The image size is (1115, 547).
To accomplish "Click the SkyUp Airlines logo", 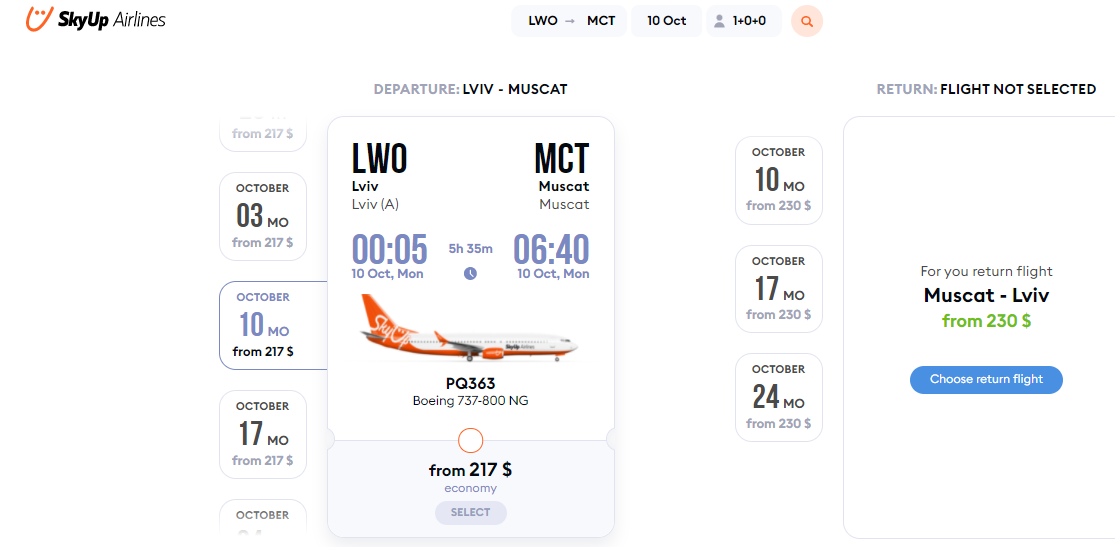I will pyautogui.click(x=95, y=18).
